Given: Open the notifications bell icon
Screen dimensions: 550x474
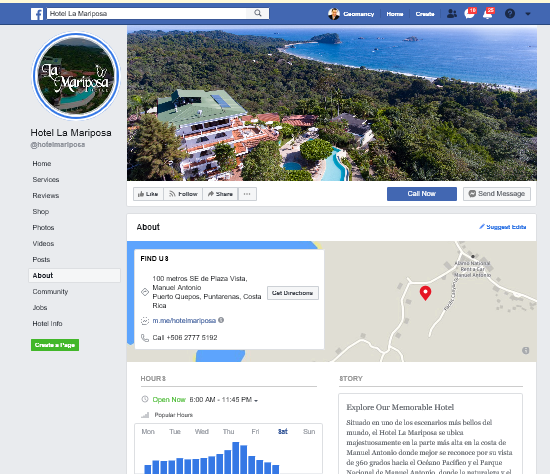Looking at the screenshot, I should 488,13.
